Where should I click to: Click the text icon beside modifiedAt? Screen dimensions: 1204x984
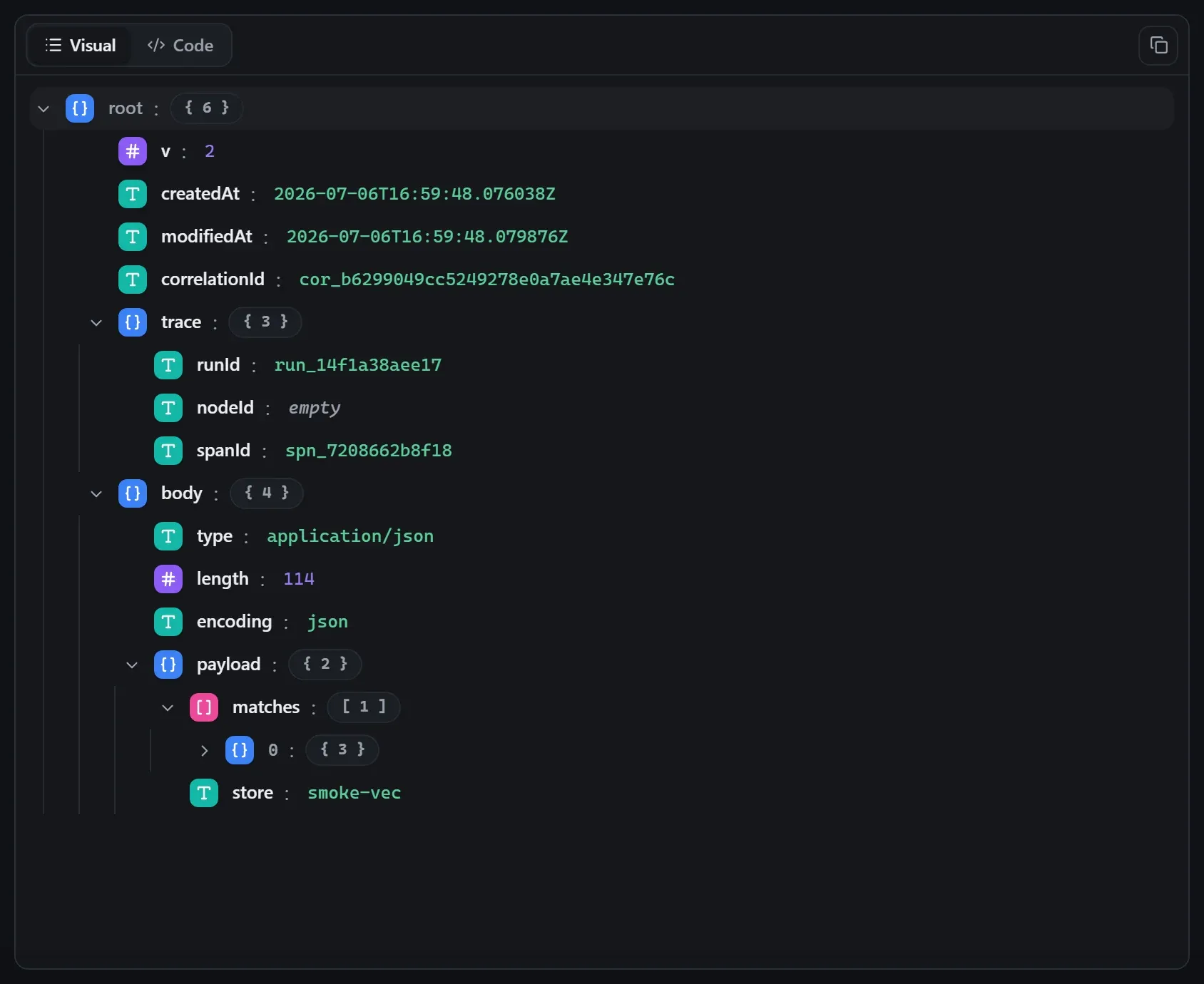(133, 237)
